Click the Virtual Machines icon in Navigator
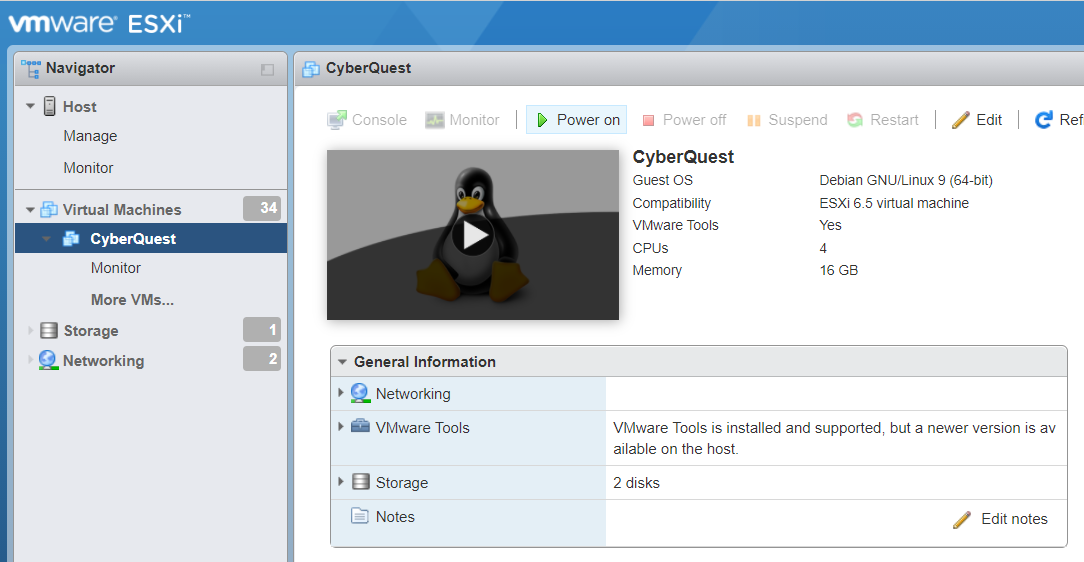The width and height of the screenshot is (1084, 562). [49, 209]
